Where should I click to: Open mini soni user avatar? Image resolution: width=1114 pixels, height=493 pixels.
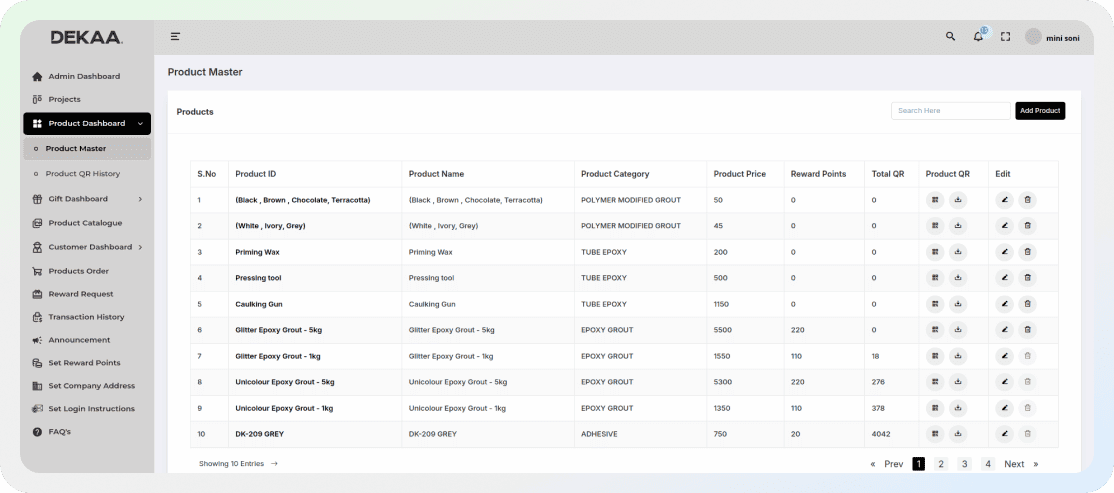pos(1033,37)
